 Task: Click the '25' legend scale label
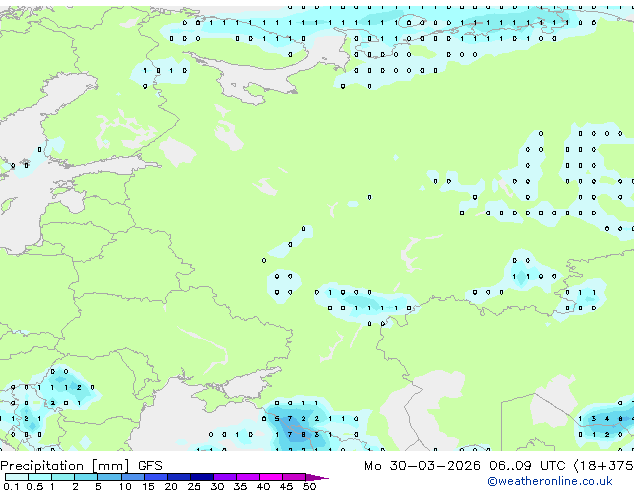[194, 486]
